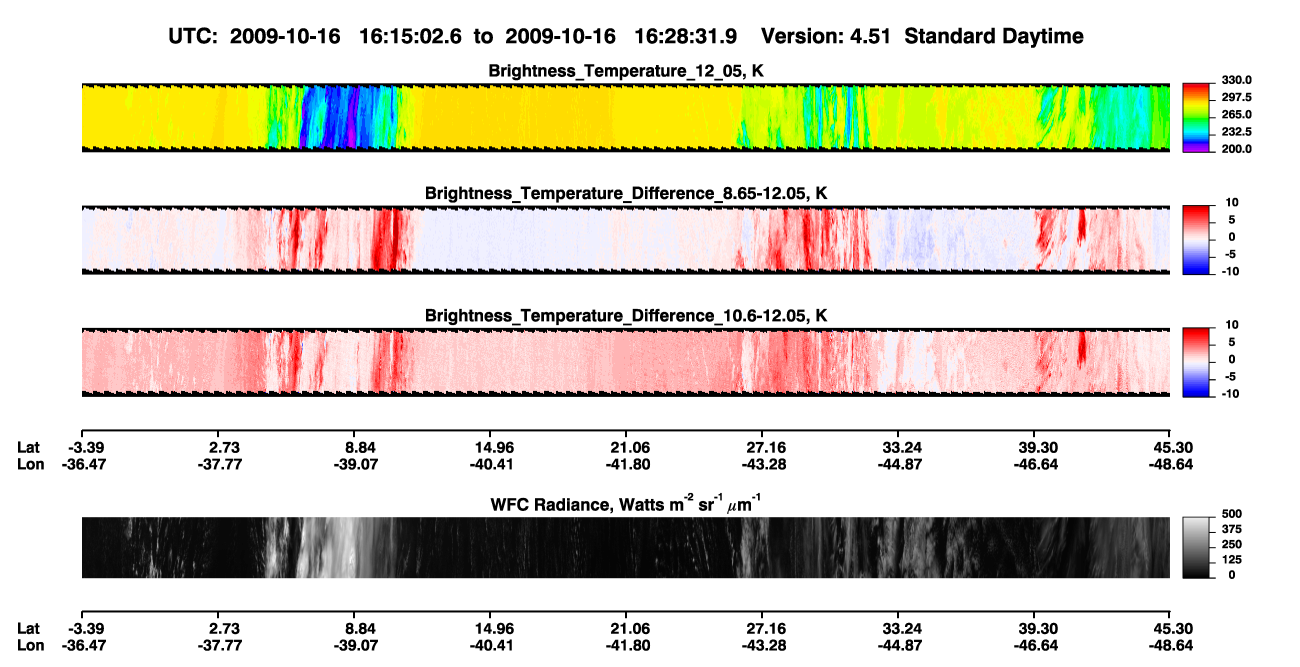This screenshot has width=1300, height=667.
Task: Click the rainbow colorbar for Brightness Temperature 12_05
Action: click(x=1195, y=117)
